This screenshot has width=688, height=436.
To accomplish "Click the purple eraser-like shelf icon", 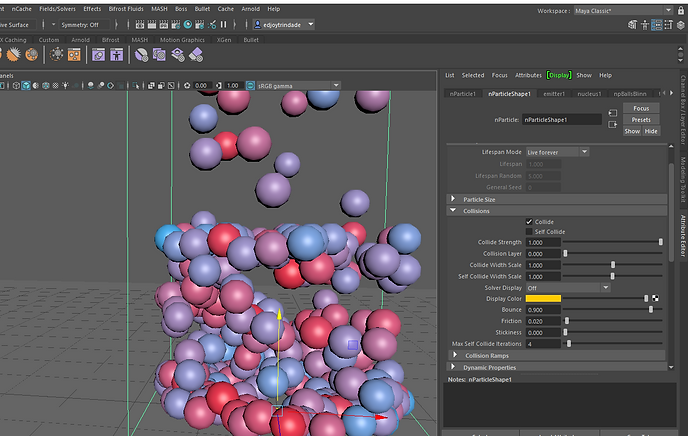I will (196, 55).
